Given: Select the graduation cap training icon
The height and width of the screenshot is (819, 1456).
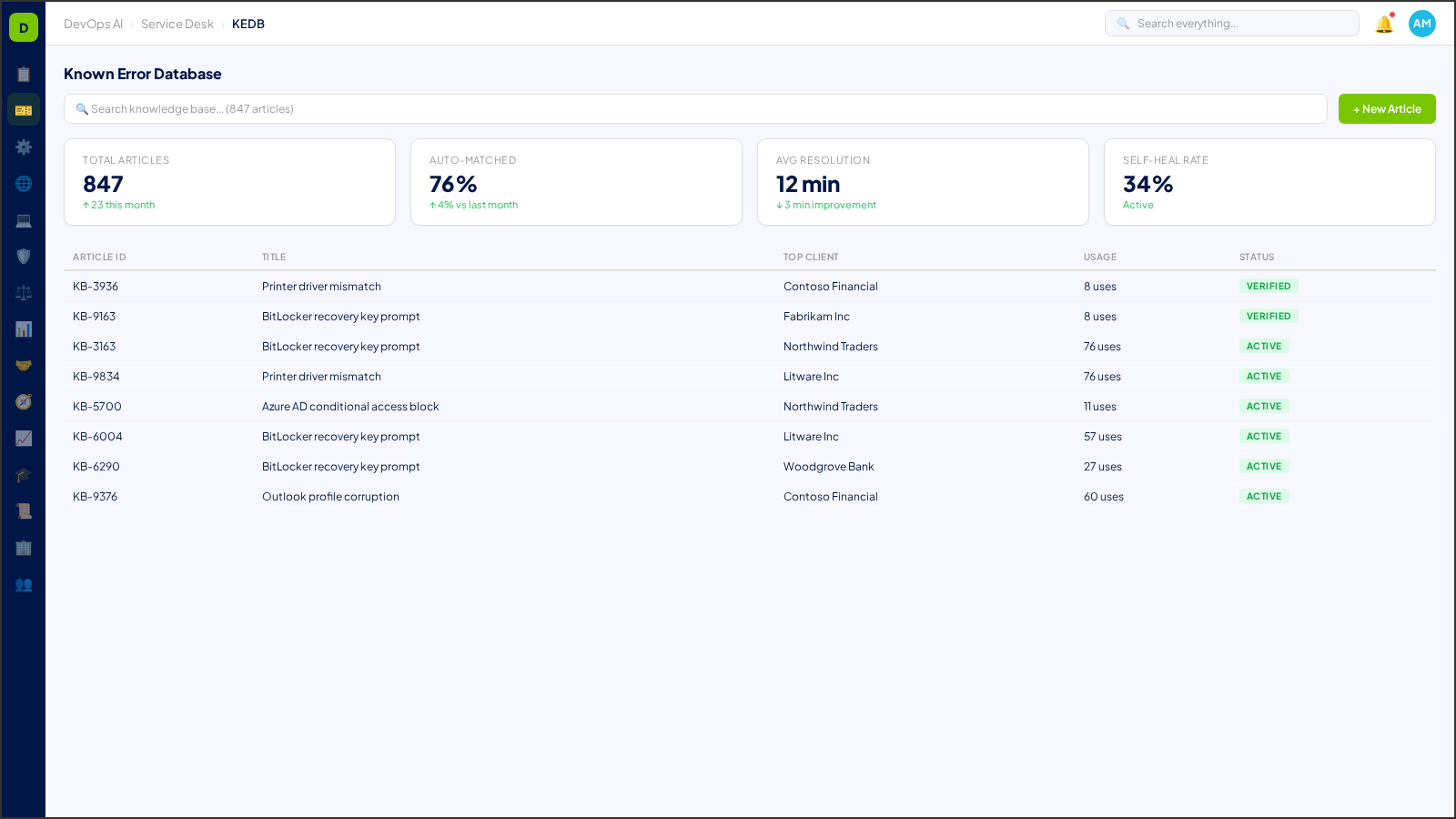Looking at the screenshot, I should click(x=24, y=474).
